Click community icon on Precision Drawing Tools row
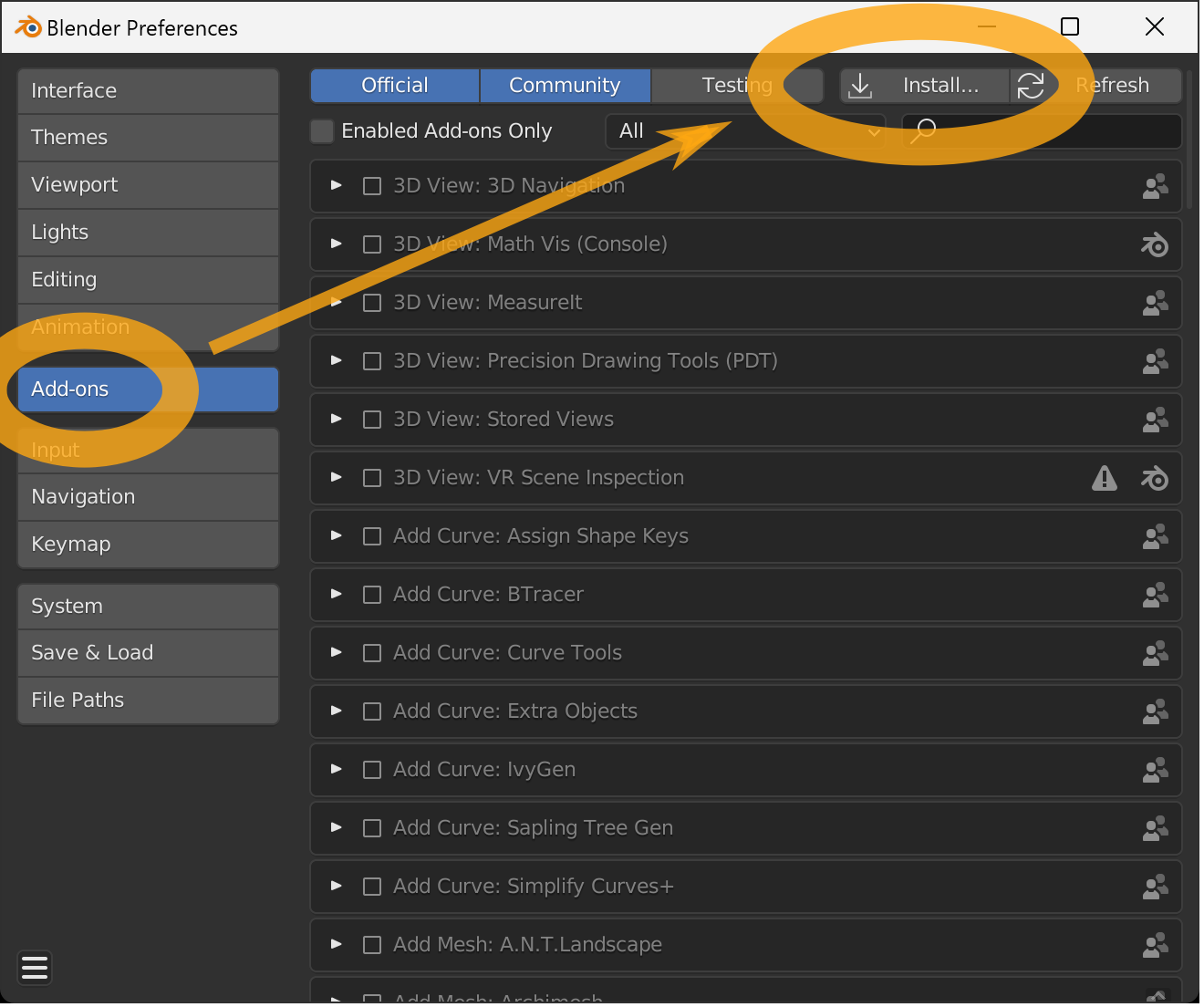This screenshot has width=1204, height=1007. coord(1156,361)
